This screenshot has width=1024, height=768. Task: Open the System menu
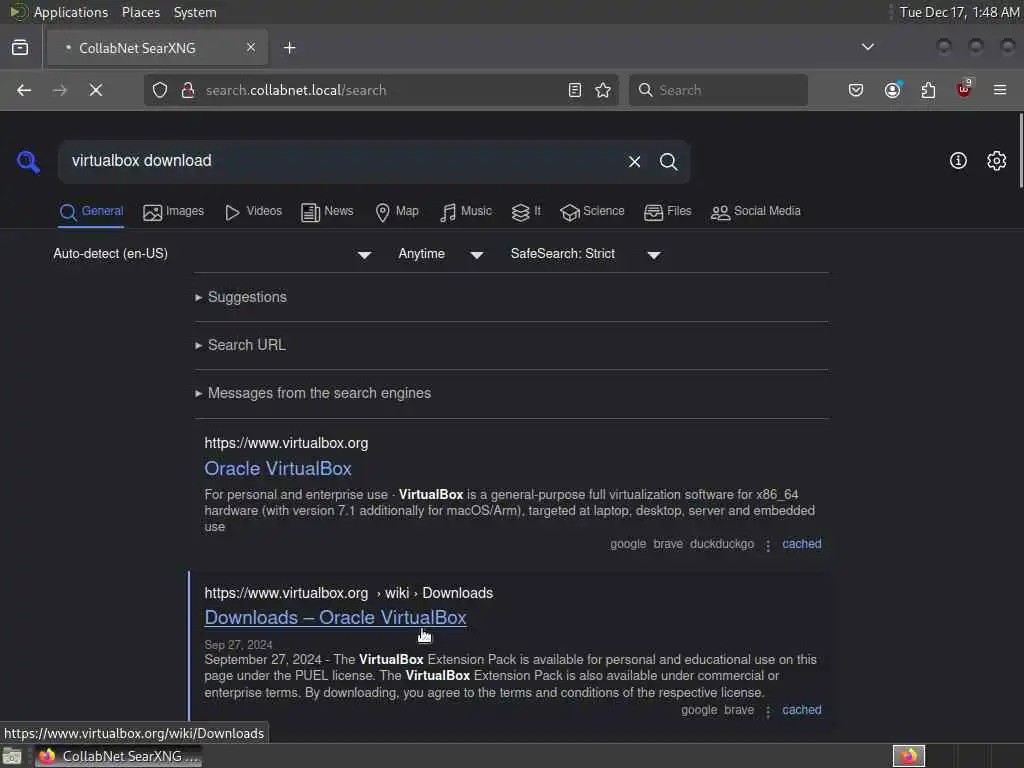tap(195, 12)
